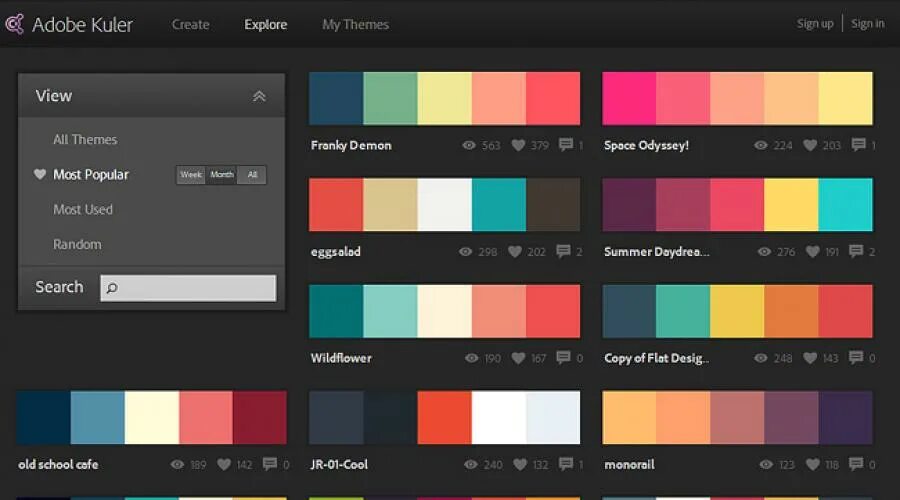Click the comment icon for monorail

tap(856, 464)
